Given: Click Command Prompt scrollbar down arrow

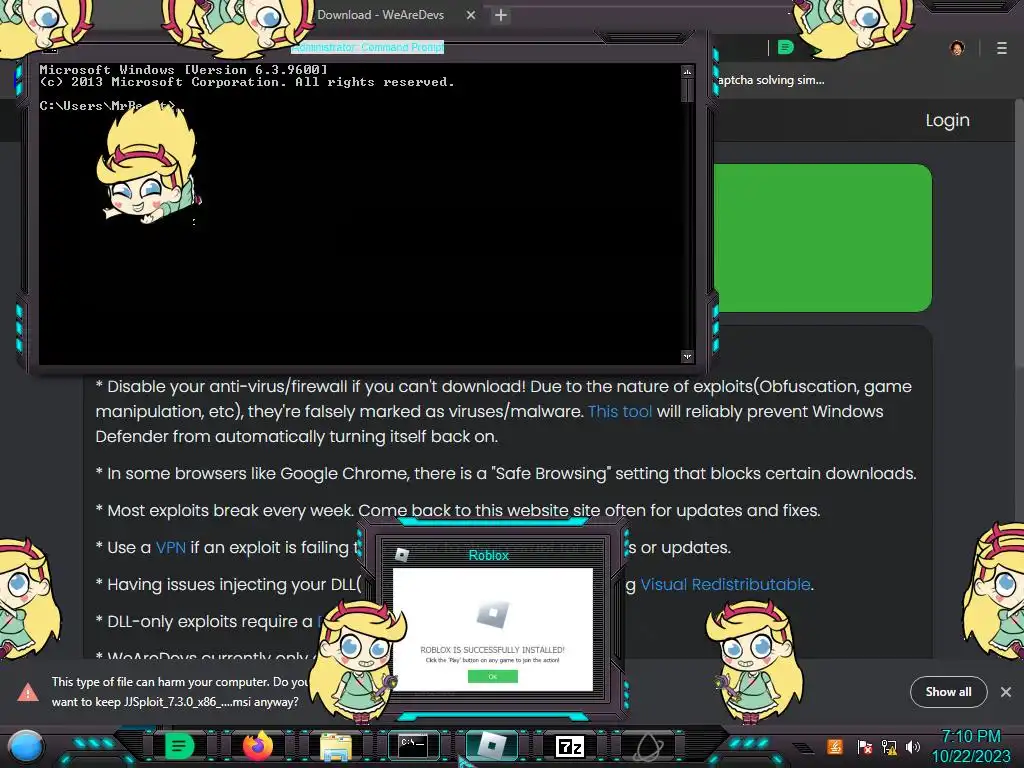Looking at the screenshot, I should (x=687, y=356).
